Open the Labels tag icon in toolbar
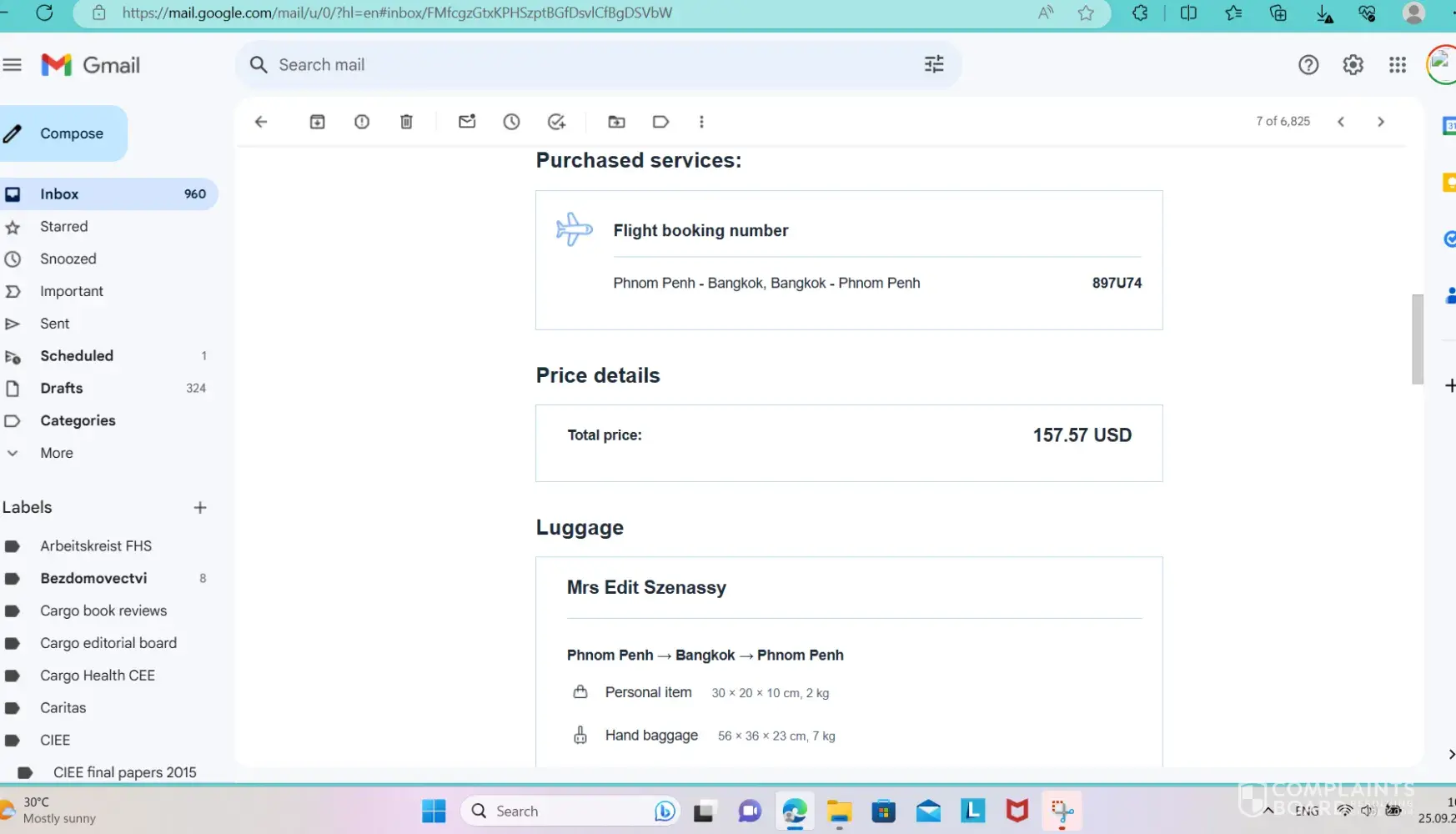Image resolution: width=1456 pixels, height=834 pixels. (x=660, y=122)
